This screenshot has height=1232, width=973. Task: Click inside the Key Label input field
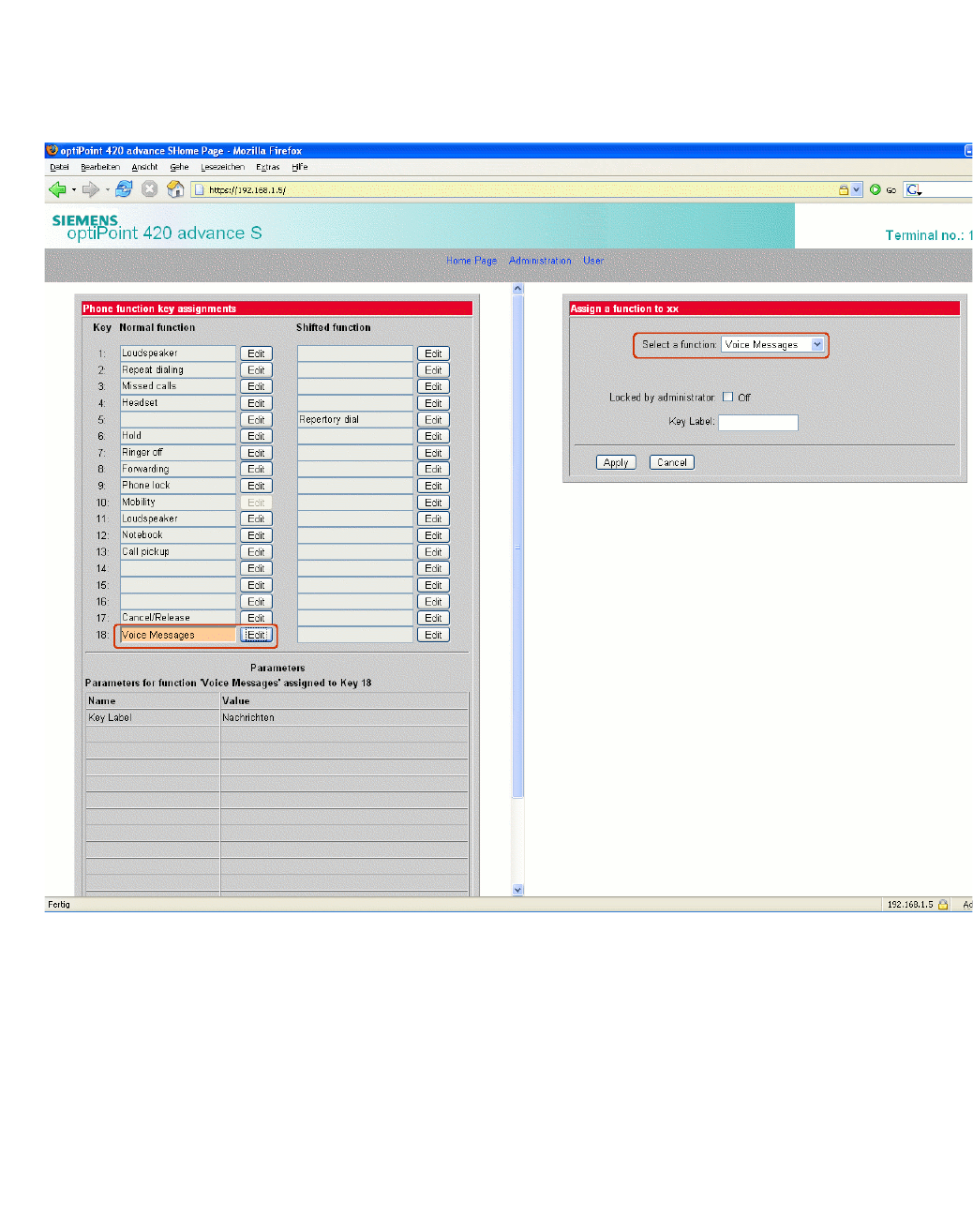758,423
